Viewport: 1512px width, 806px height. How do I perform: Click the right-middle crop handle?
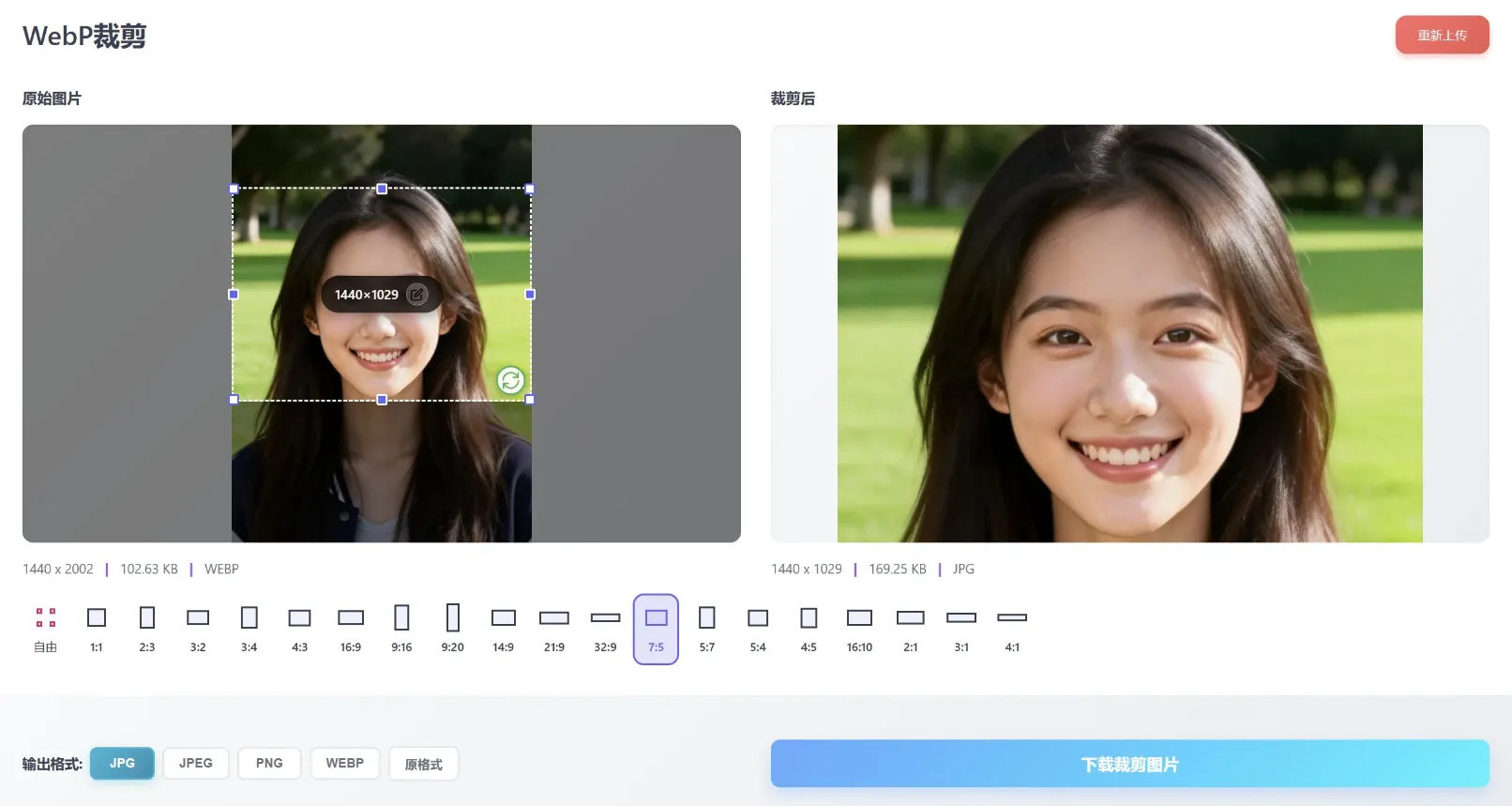(530, 295)
